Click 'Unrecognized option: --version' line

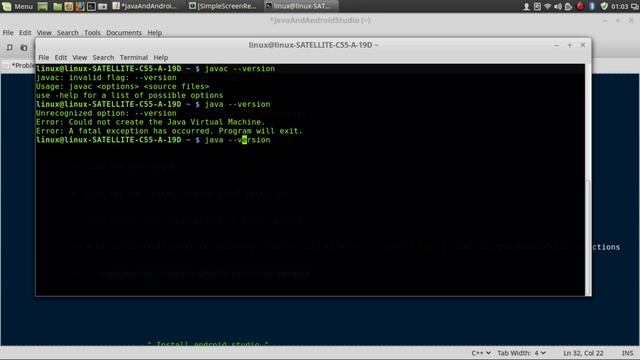106,113
